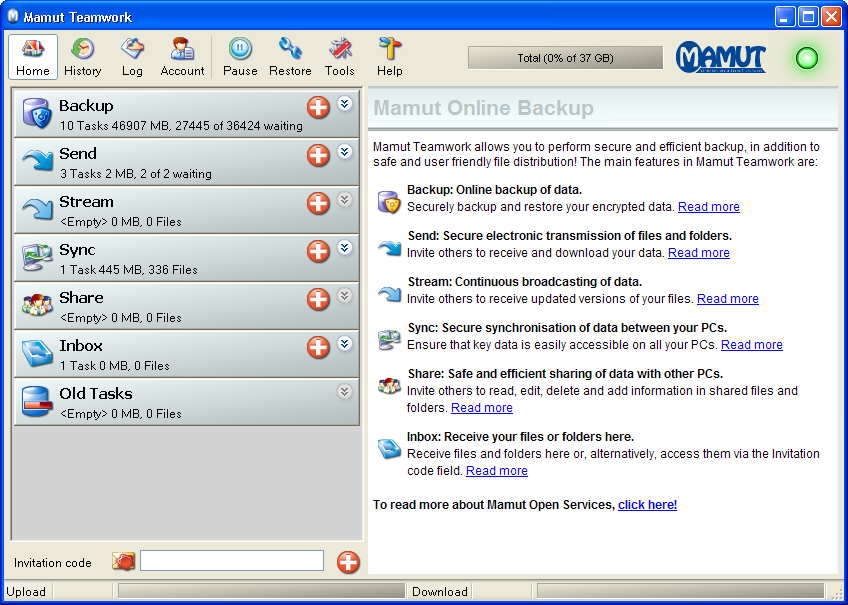
Task: Click '1 Task 445 MB, 336 Files' text
Action: (129, 269)
